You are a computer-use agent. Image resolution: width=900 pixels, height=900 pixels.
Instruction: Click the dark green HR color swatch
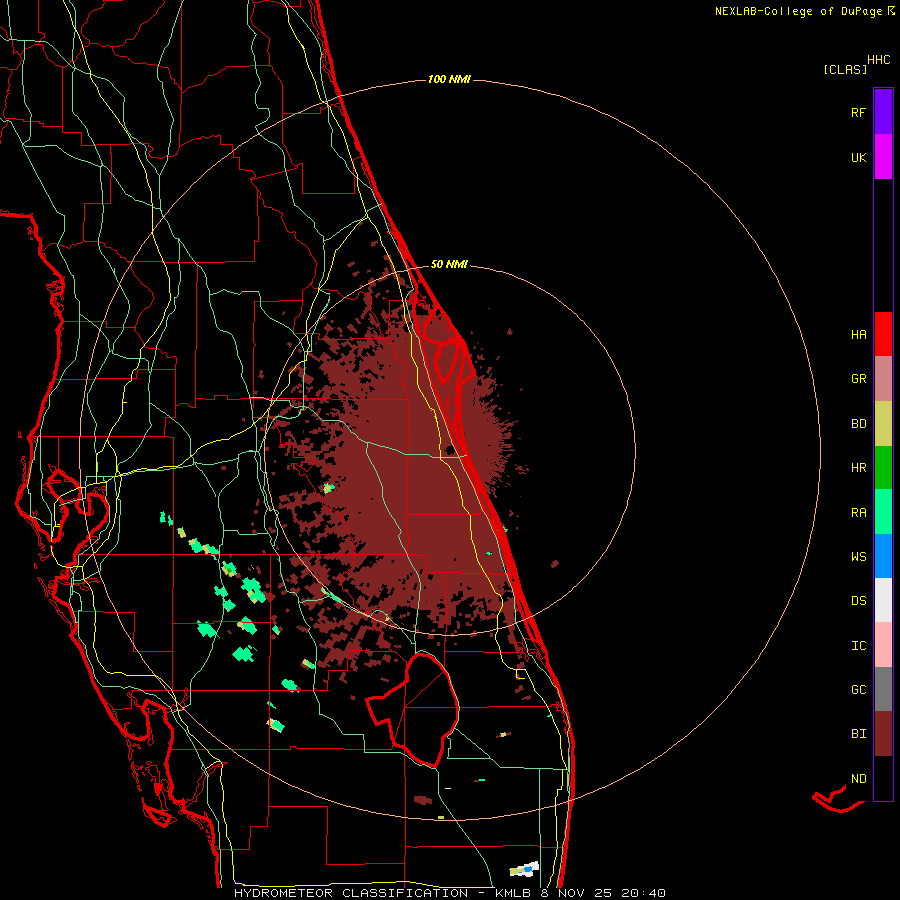(883, 468)
